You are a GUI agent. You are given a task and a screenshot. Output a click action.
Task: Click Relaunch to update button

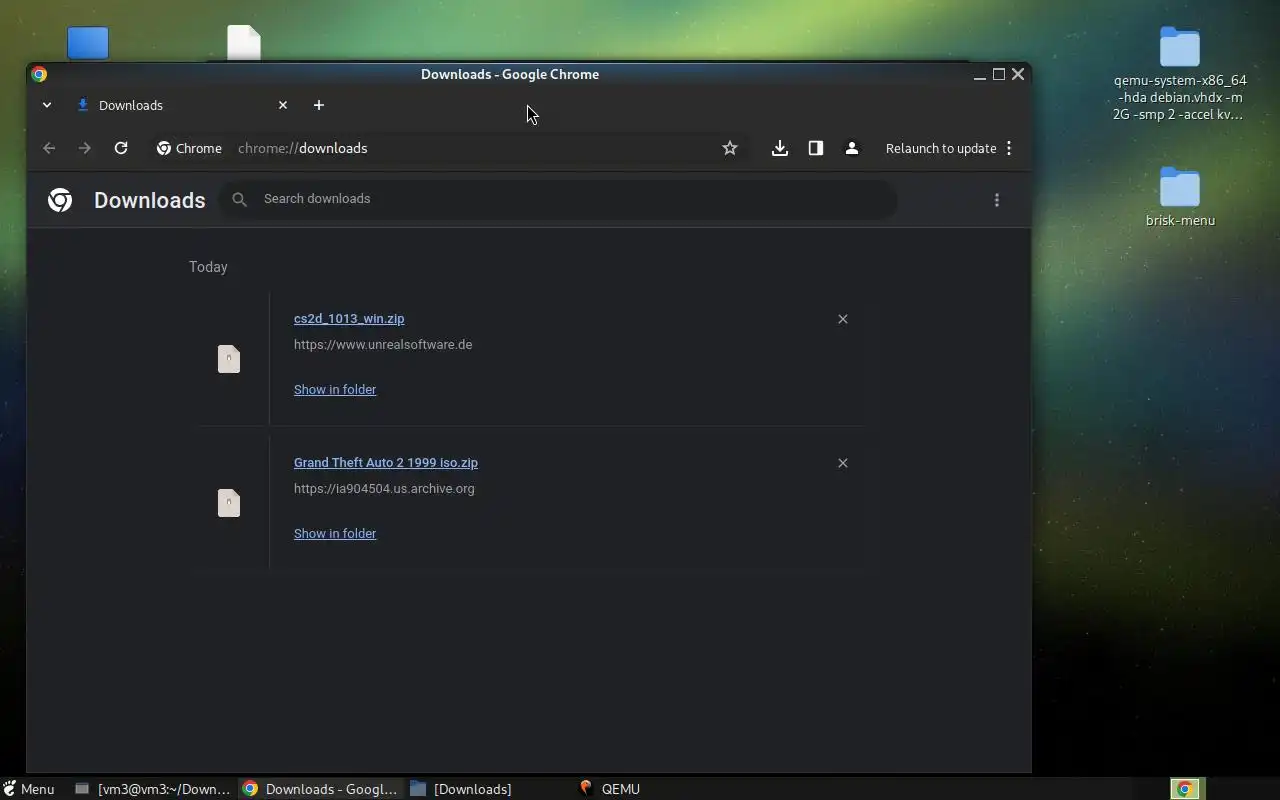pyautogui.click(x=941, y=148)
